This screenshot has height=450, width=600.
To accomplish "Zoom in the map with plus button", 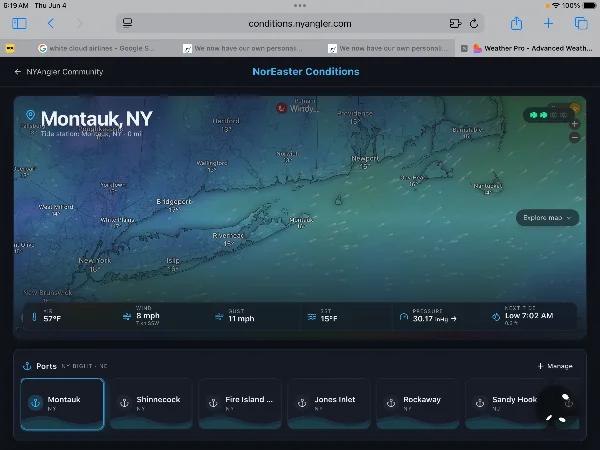I will point(574,124).
